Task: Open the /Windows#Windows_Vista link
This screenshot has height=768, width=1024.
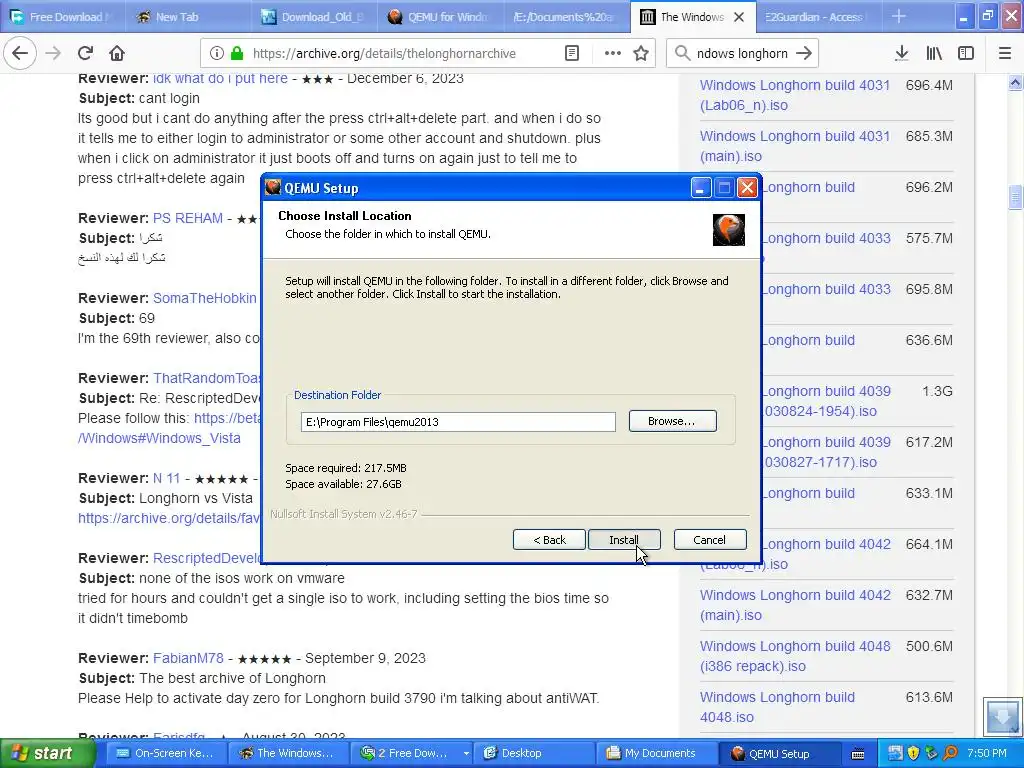Action: [159, 438]
